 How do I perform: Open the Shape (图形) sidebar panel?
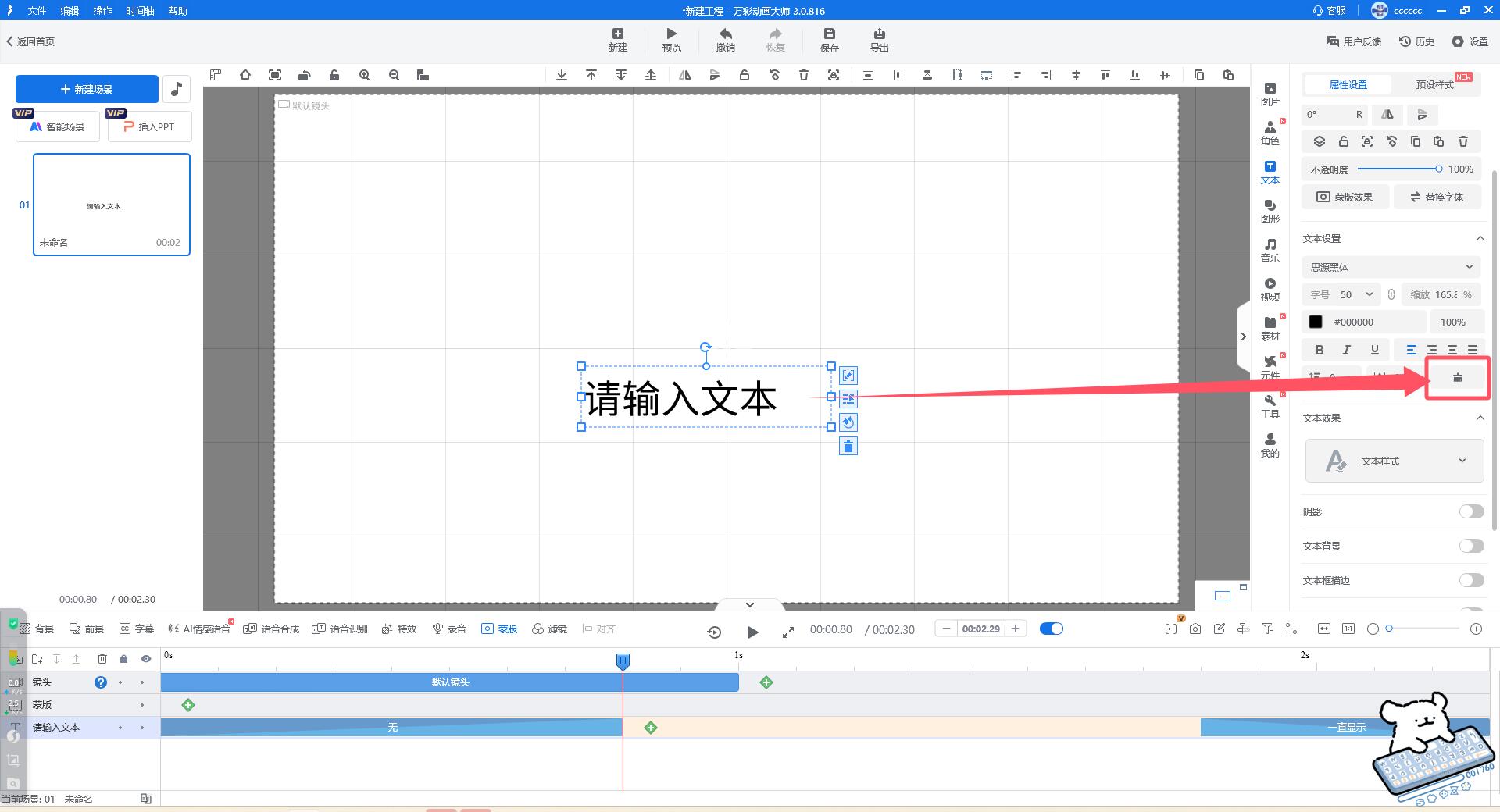click(1270, 211)
